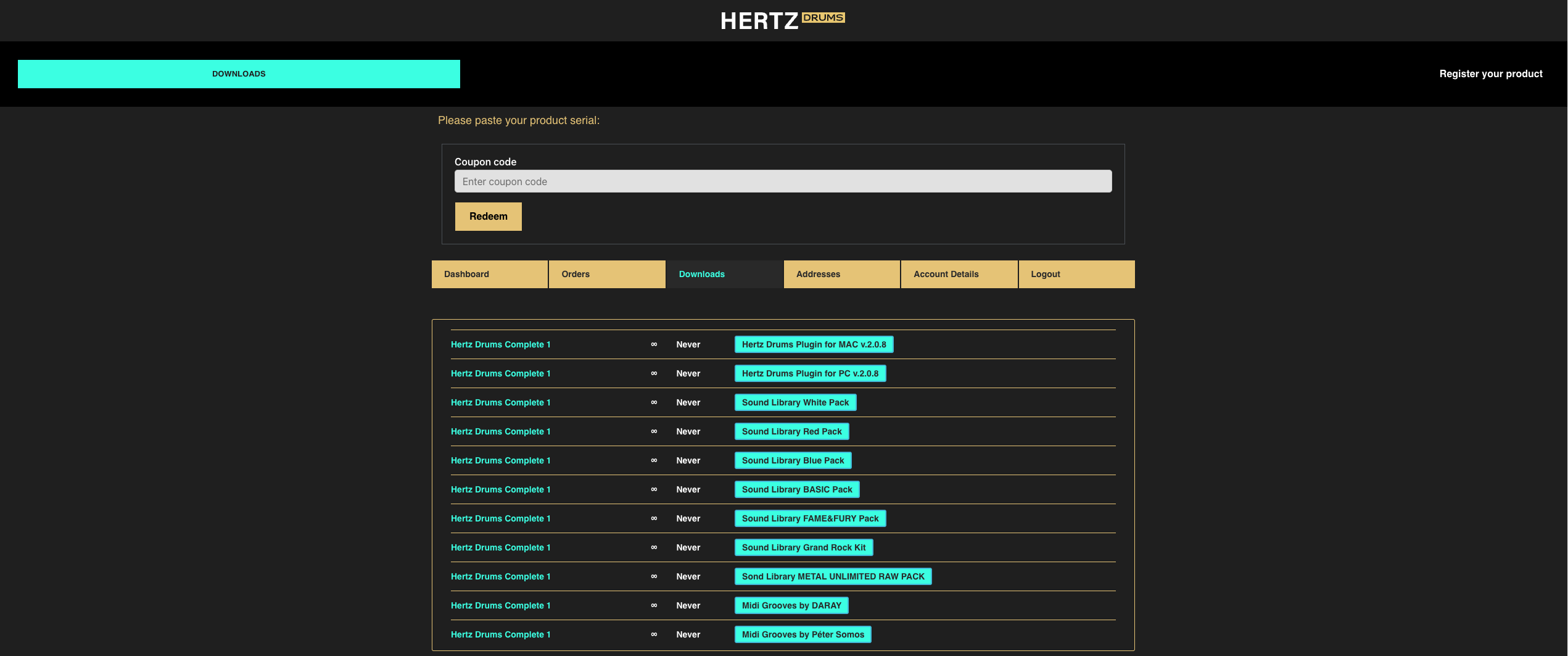This screenshot has height=656, width=1568.
Task: Open Hertz Drums Complete 1 link in first row
Action: (x=500, y=344)
